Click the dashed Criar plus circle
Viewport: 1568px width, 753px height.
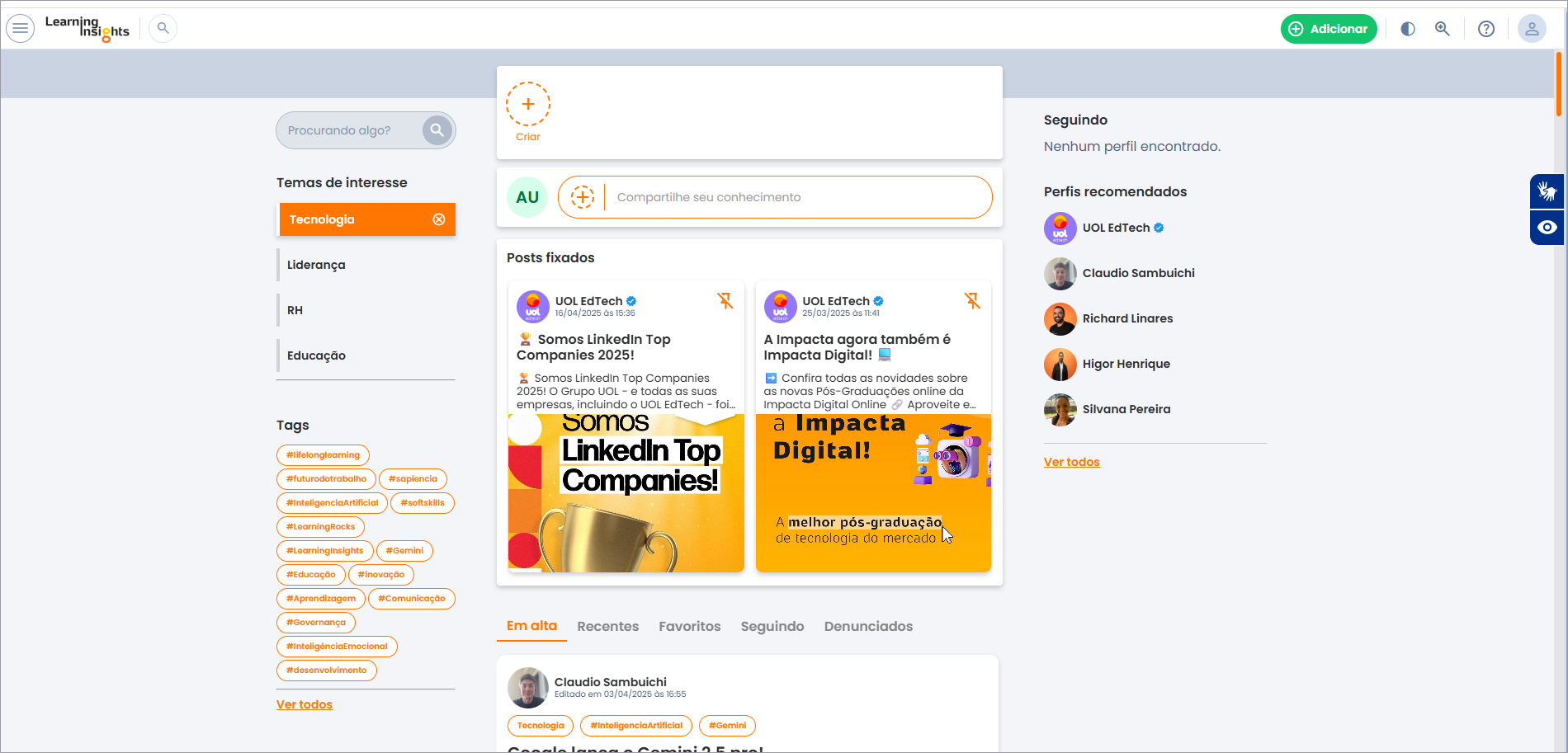(528, 104)
